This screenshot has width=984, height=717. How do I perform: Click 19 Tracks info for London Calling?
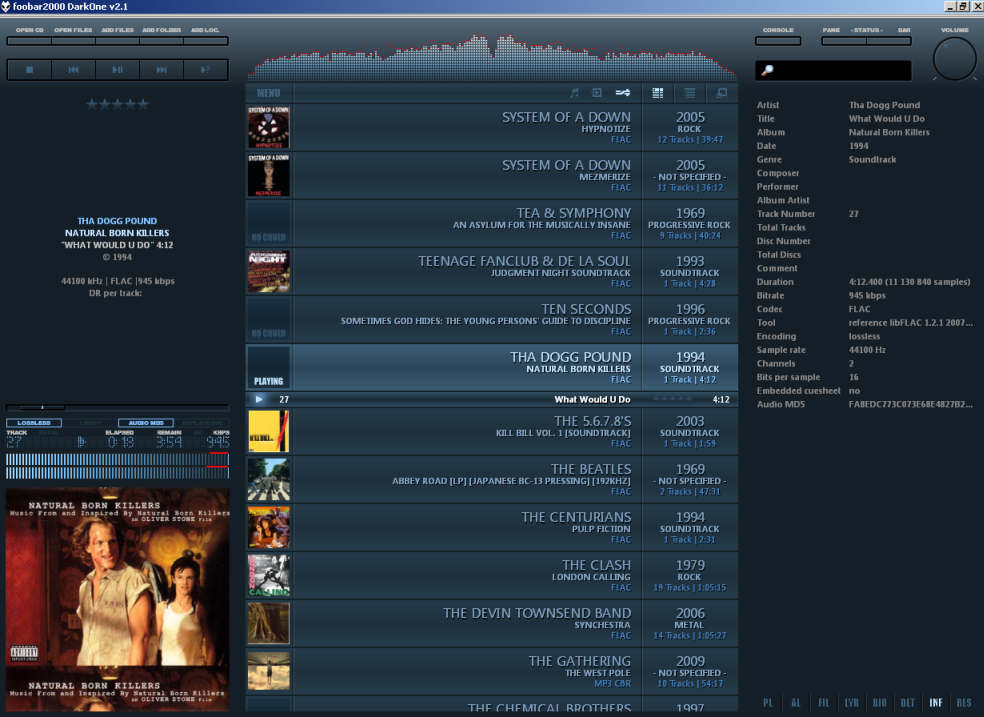[x=690, y=588]
